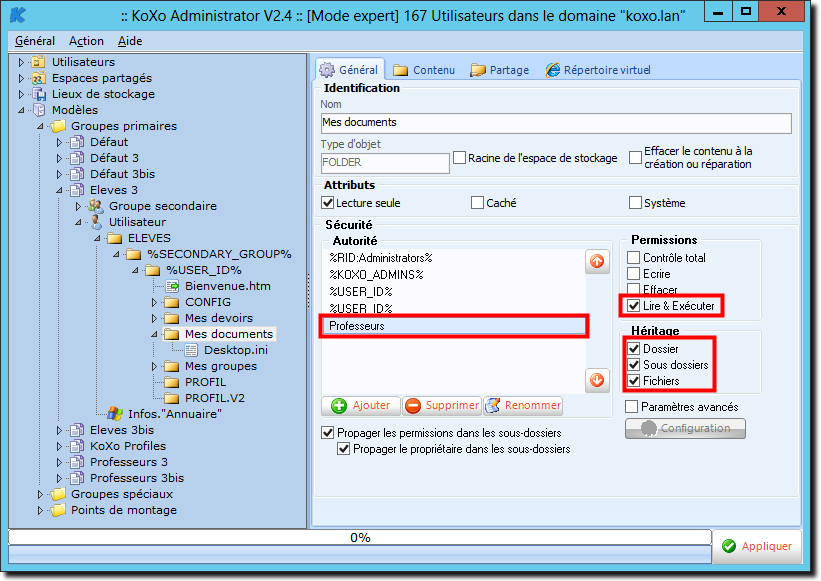Image resolution: width=821 pixels, height=581 pixels.
Task: Enable the Caché attribute checkbox
Action: [477, 203]
